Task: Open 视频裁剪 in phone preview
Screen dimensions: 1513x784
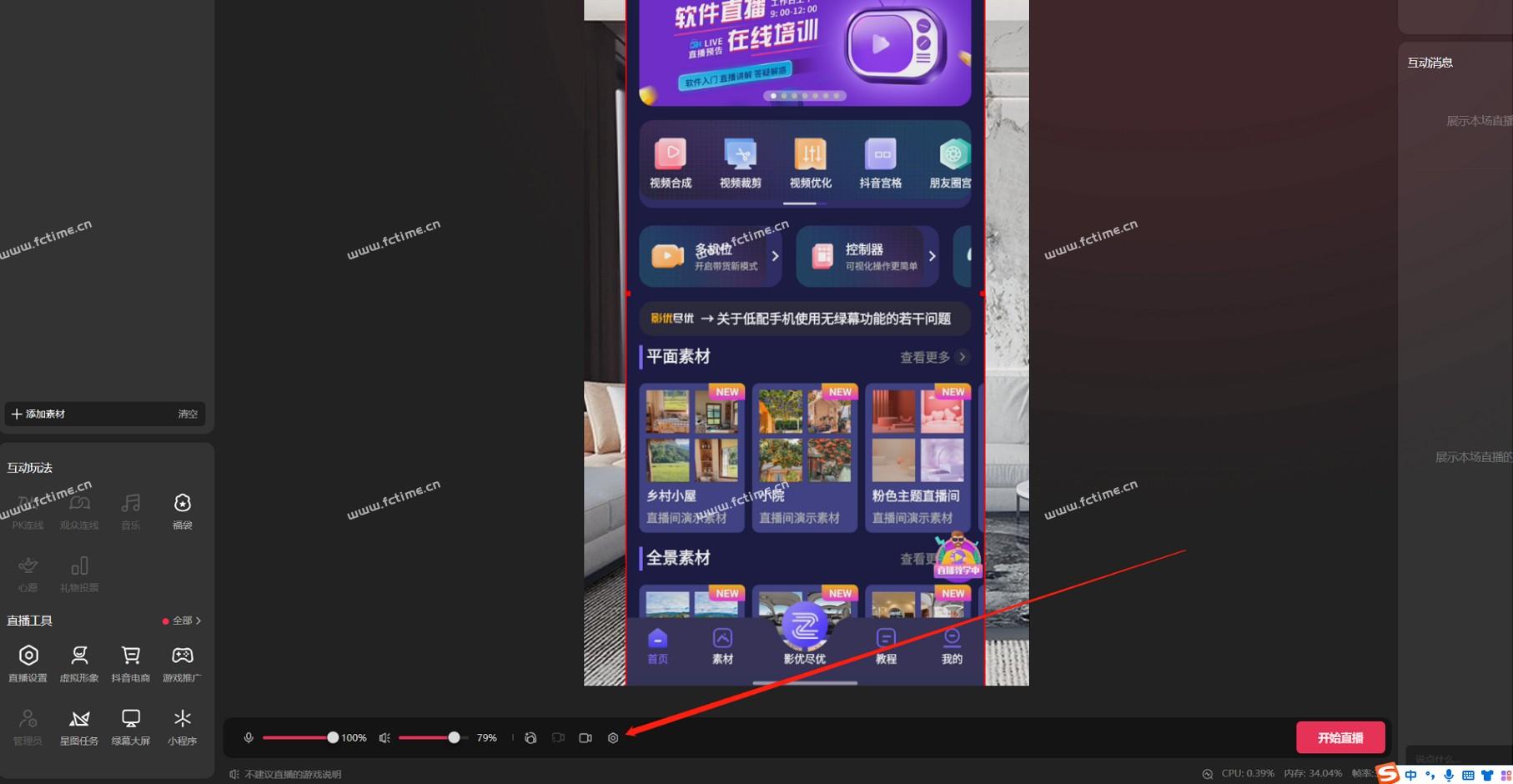Action: [x=741, y=163]
